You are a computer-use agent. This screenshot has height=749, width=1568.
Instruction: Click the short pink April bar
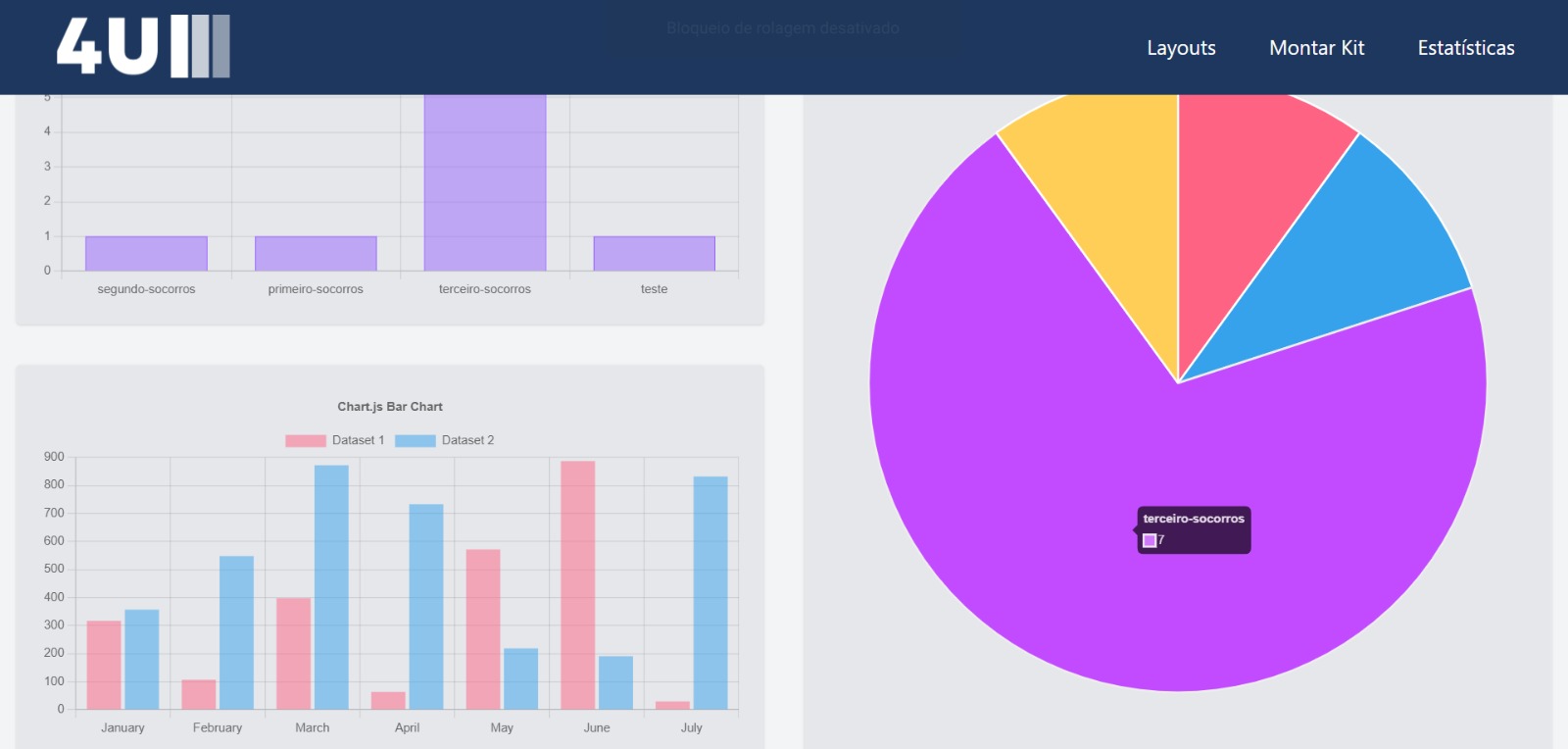(388, 700)
